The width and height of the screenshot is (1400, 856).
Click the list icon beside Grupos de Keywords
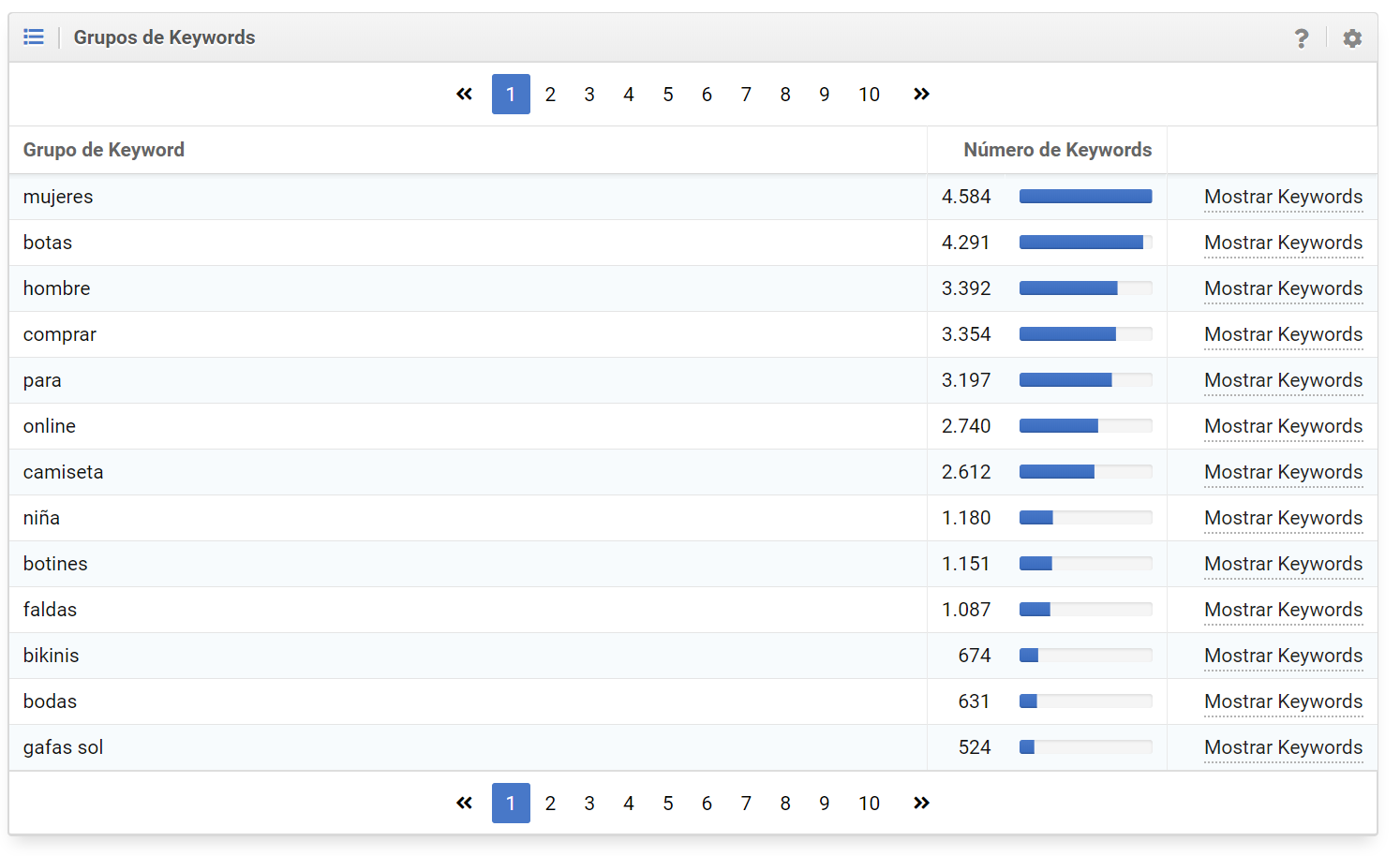tap(34, 37)
